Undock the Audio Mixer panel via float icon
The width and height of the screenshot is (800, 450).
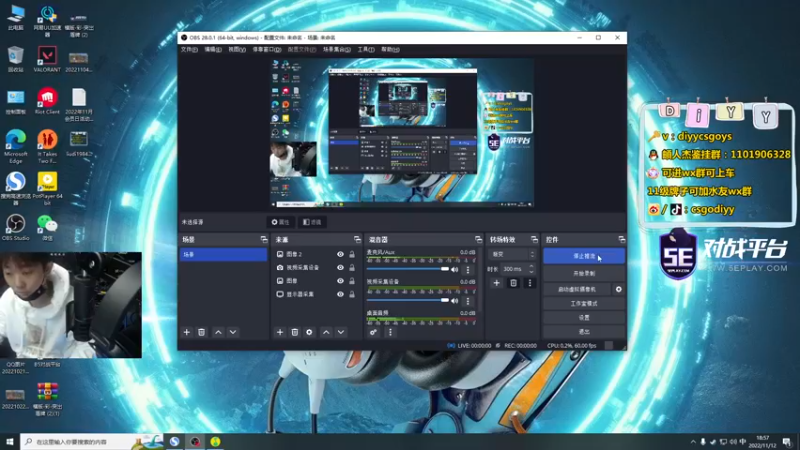click(x=478, y=239)
